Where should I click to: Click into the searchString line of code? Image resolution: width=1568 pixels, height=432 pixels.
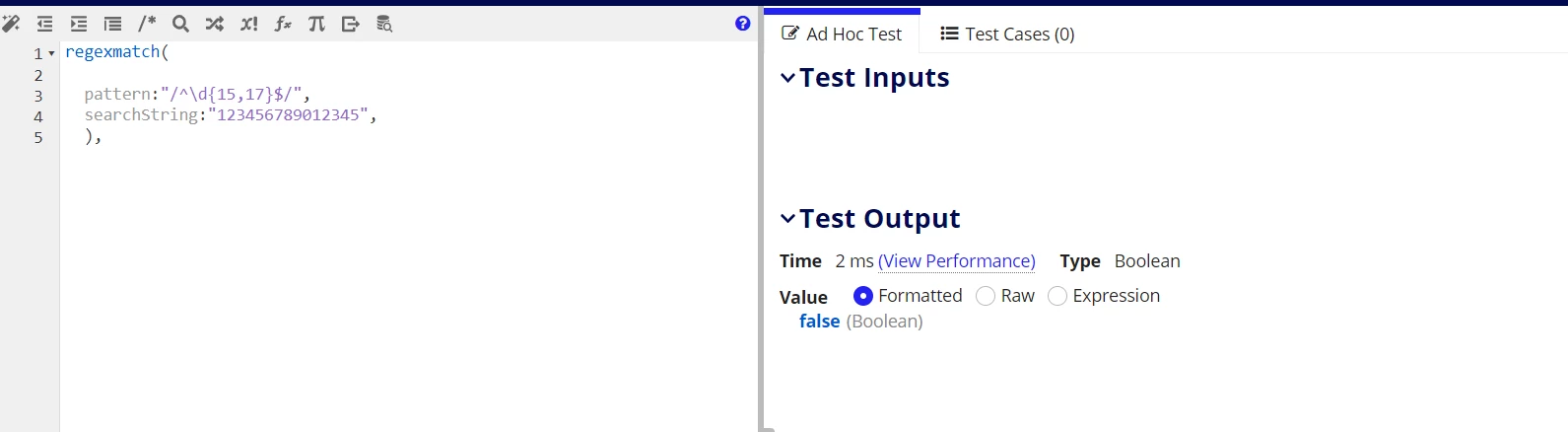[x=231, y=115]
